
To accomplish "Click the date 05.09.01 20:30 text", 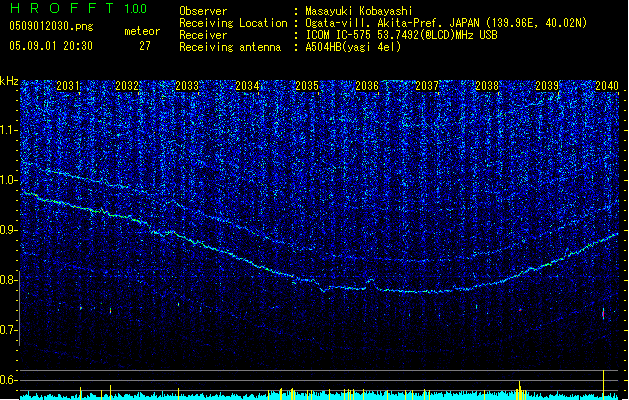I will pos(50,46).
